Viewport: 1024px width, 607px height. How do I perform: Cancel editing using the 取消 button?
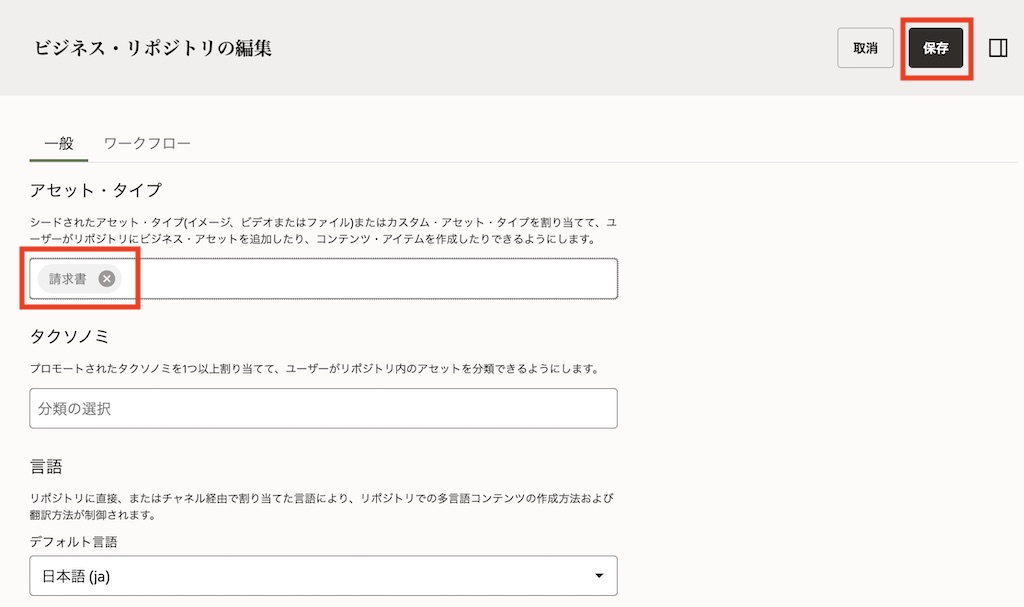pos(864,47)
